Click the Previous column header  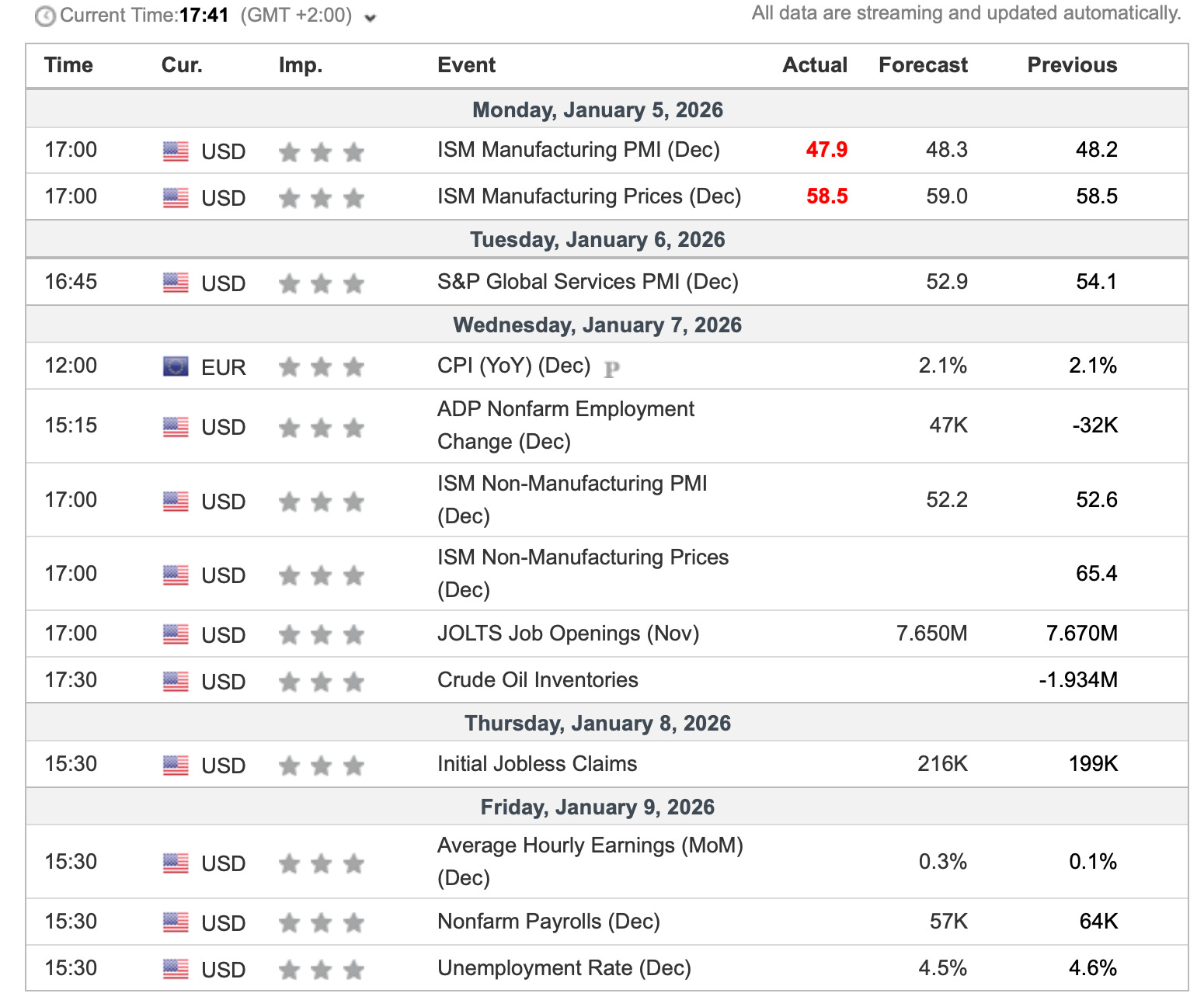[1072, 65]
